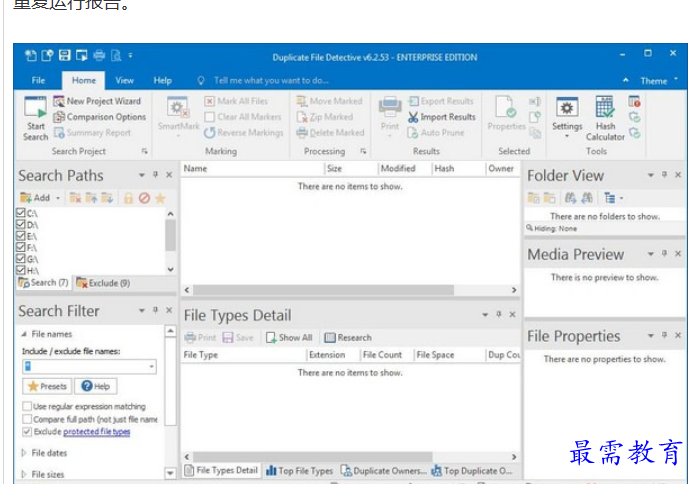This screenshot has height=484, width=691.
Task: Open Search Paths panel options arrow
Action: pyautogui.click(x=141, y=175)
